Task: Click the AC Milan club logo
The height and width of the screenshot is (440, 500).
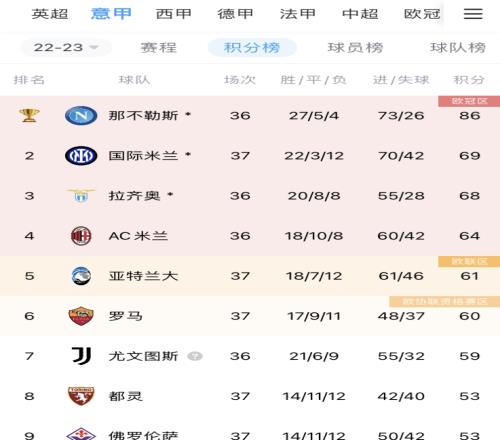Action: (x=81, y=236)
